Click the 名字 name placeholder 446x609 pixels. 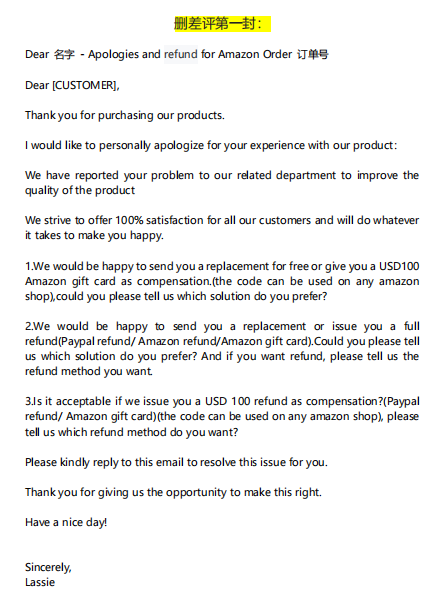coord(64,54)
